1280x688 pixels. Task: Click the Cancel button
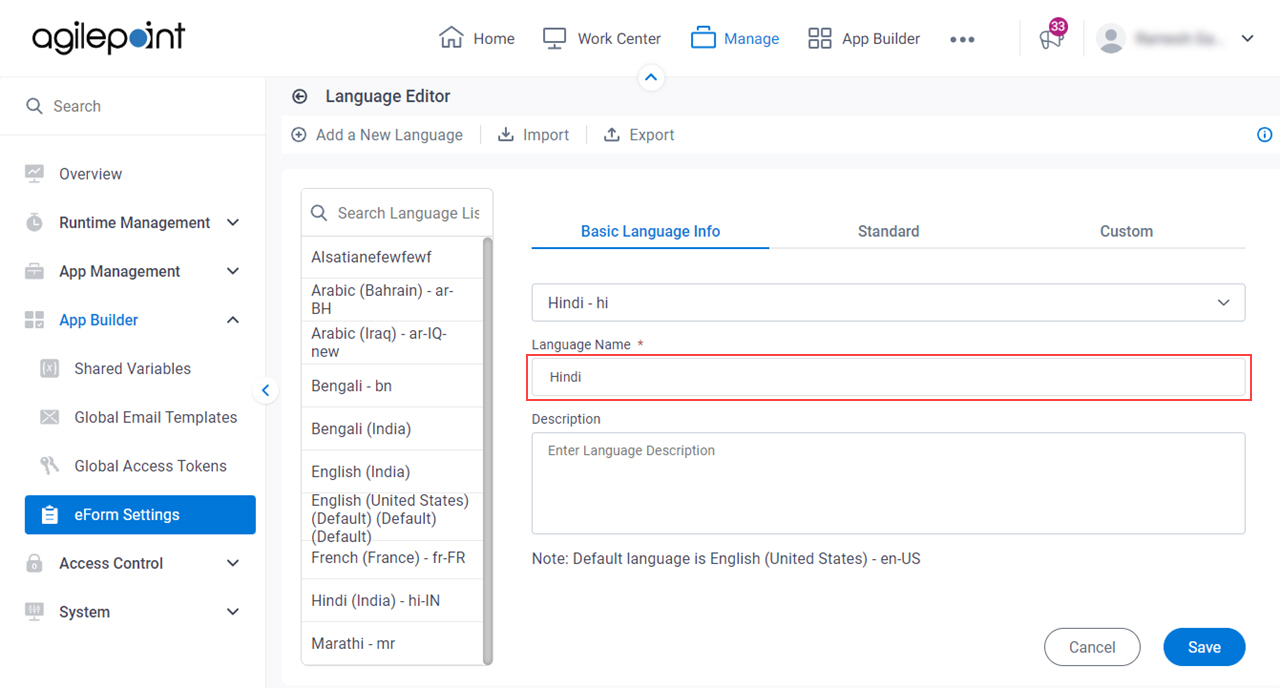1092,647
